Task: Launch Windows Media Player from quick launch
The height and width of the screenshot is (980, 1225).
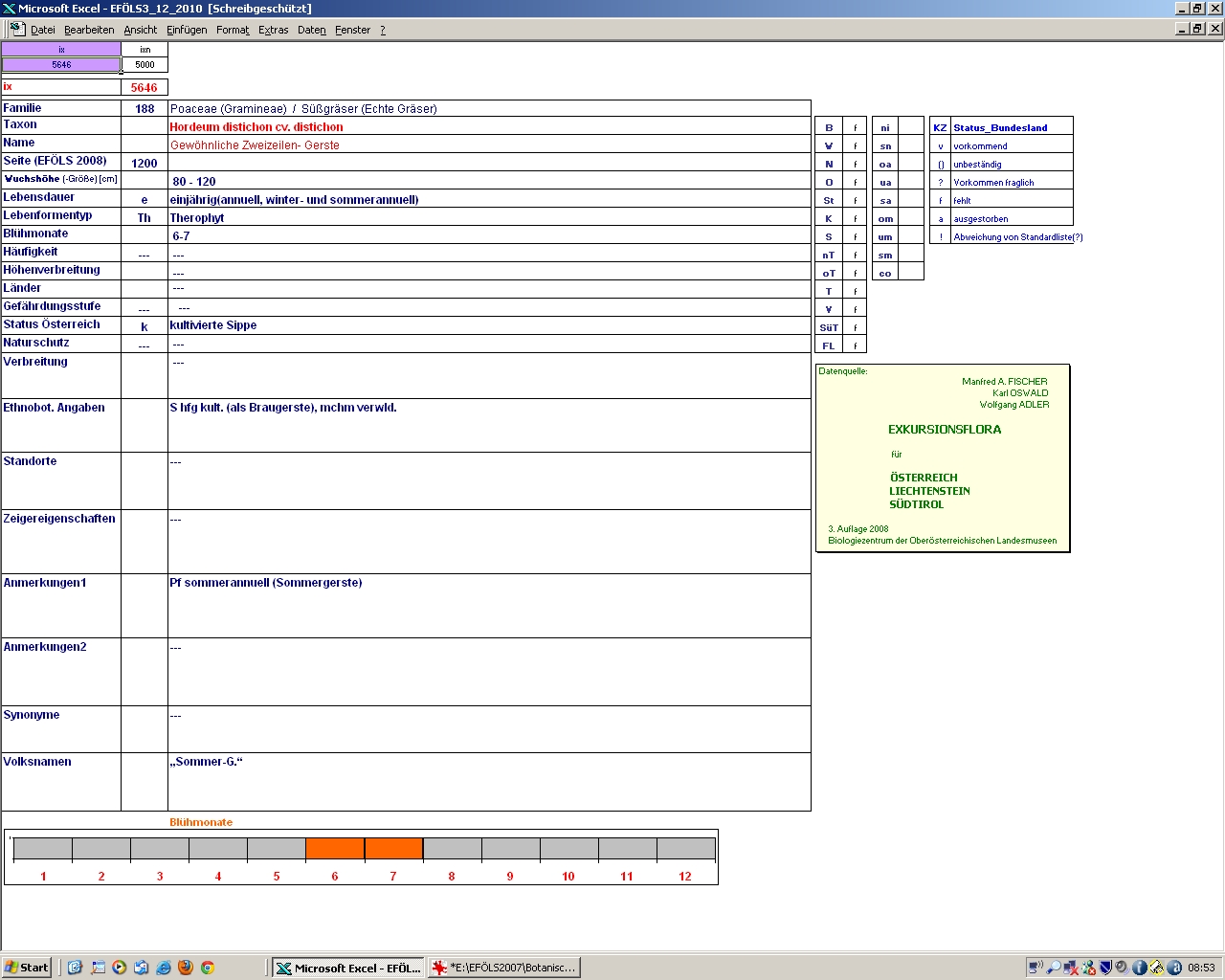Action: click(120, 968)
